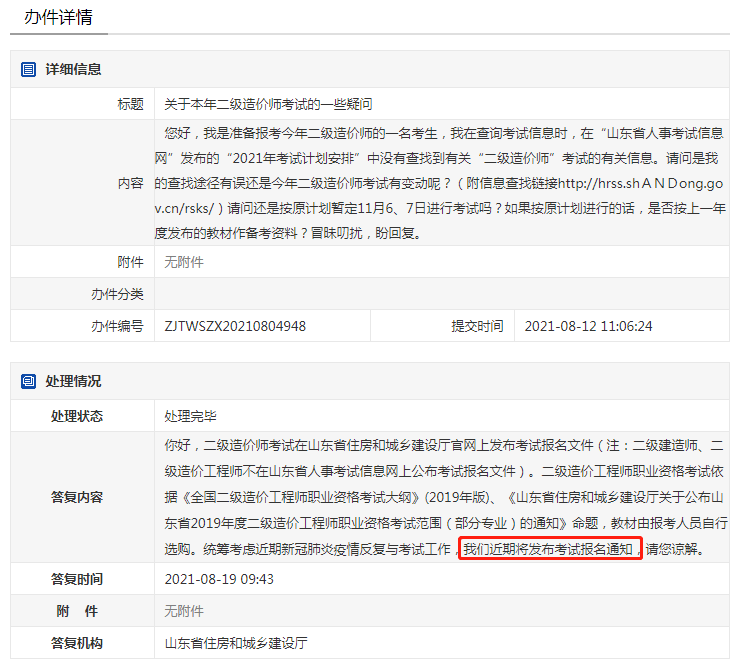Click the reply time 2021-08-19 09:43

click(219, 580)
